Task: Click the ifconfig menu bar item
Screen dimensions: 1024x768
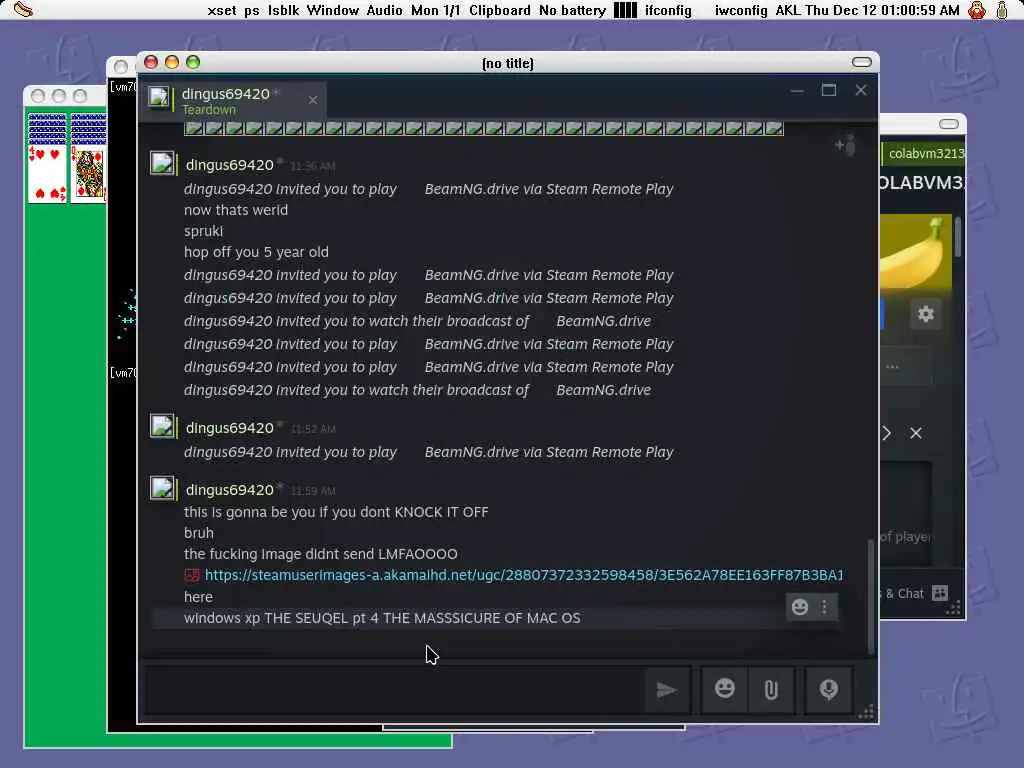Action: 668,10
